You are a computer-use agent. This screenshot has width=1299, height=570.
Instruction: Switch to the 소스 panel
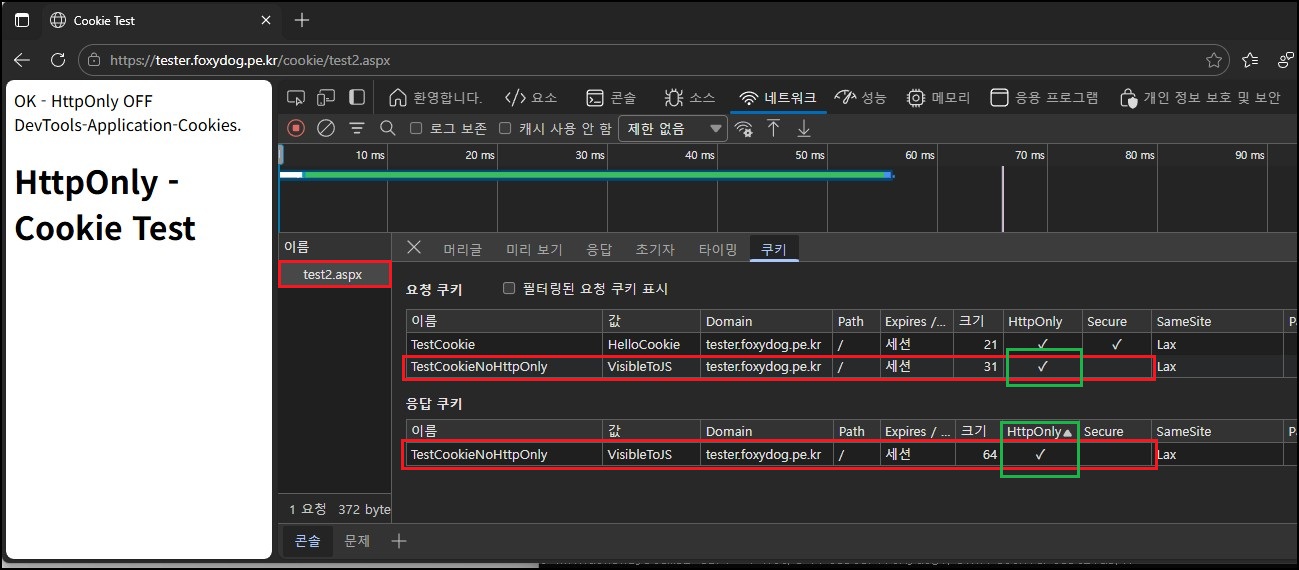click(x=690, y=97)
